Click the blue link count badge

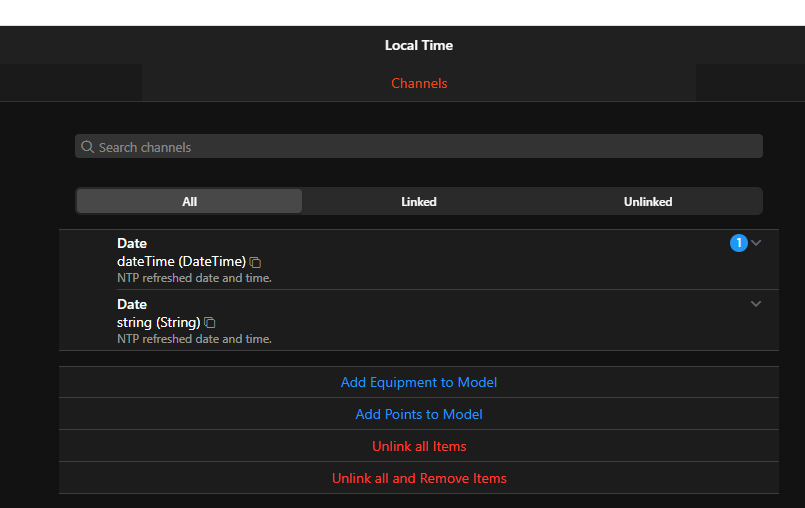[739, 243]
